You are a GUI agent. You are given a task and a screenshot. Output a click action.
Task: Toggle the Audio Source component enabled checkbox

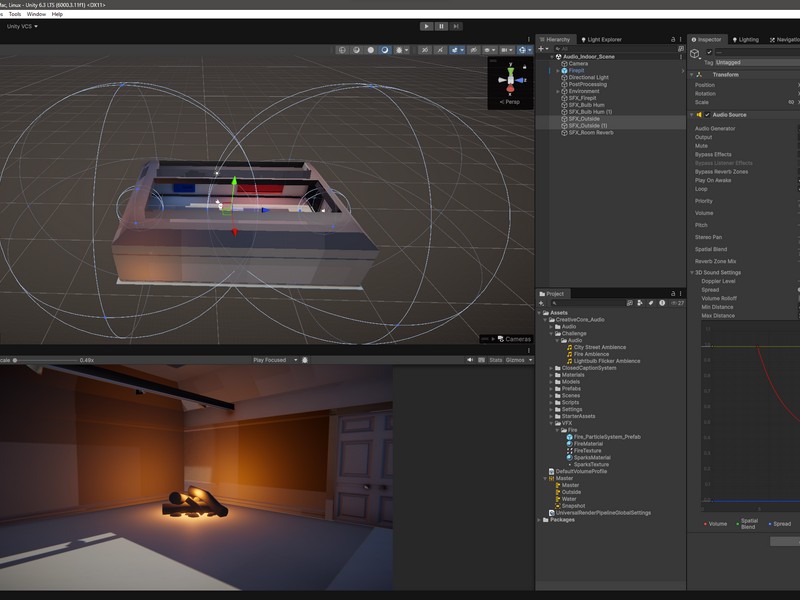707,115
